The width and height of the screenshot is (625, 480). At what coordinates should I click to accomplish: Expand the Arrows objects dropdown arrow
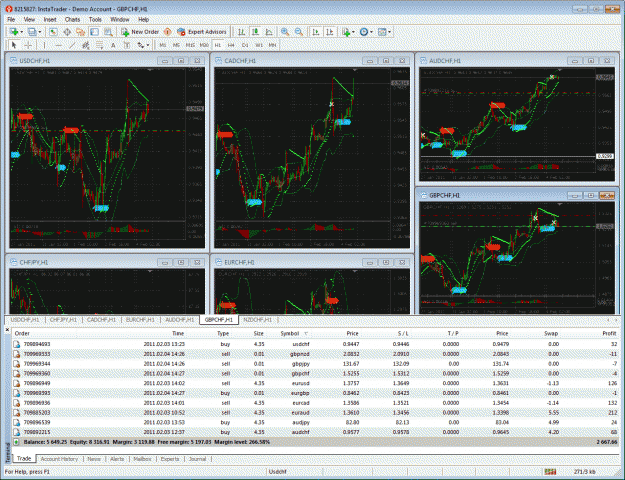point(148,45)
